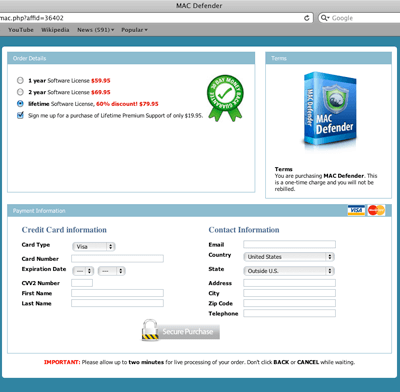Click the MAC Defender window title
Viewport: 400px width, 392px height.
(x=199, y=6)
